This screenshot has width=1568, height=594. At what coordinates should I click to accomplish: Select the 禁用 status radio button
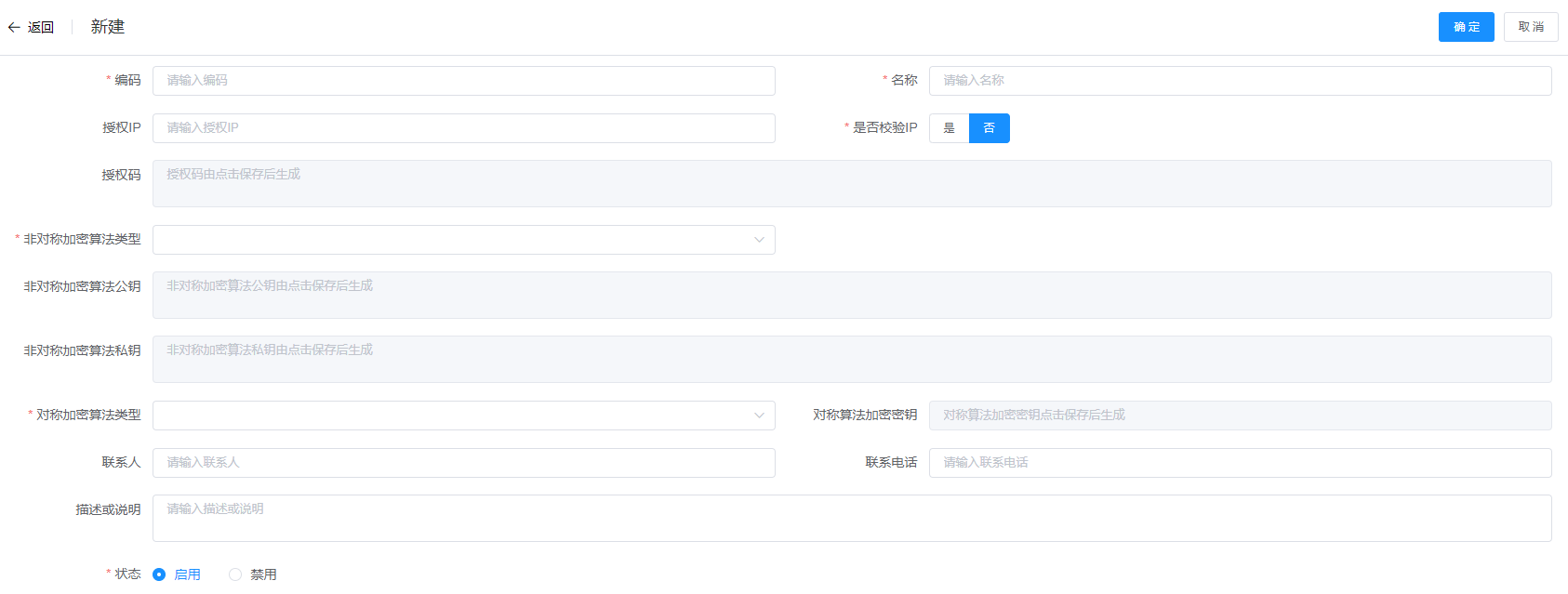(x=235, y=574)
